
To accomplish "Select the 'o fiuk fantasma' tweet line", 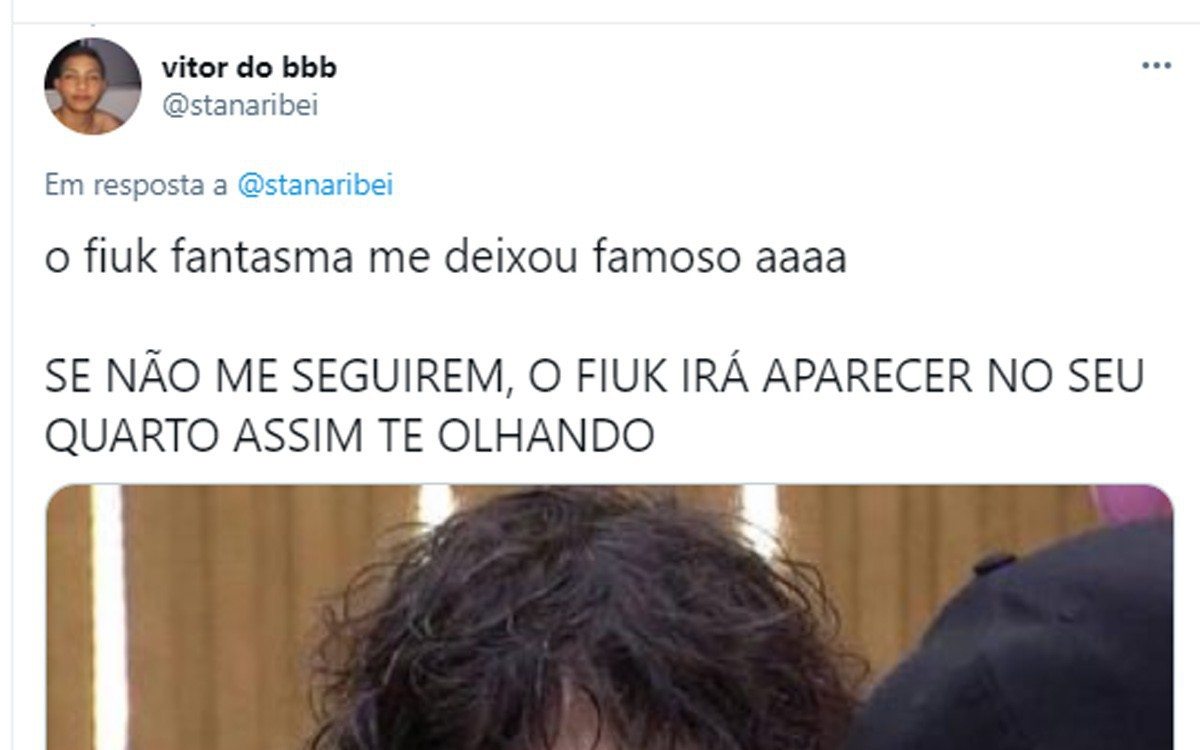I will [445, 259].
